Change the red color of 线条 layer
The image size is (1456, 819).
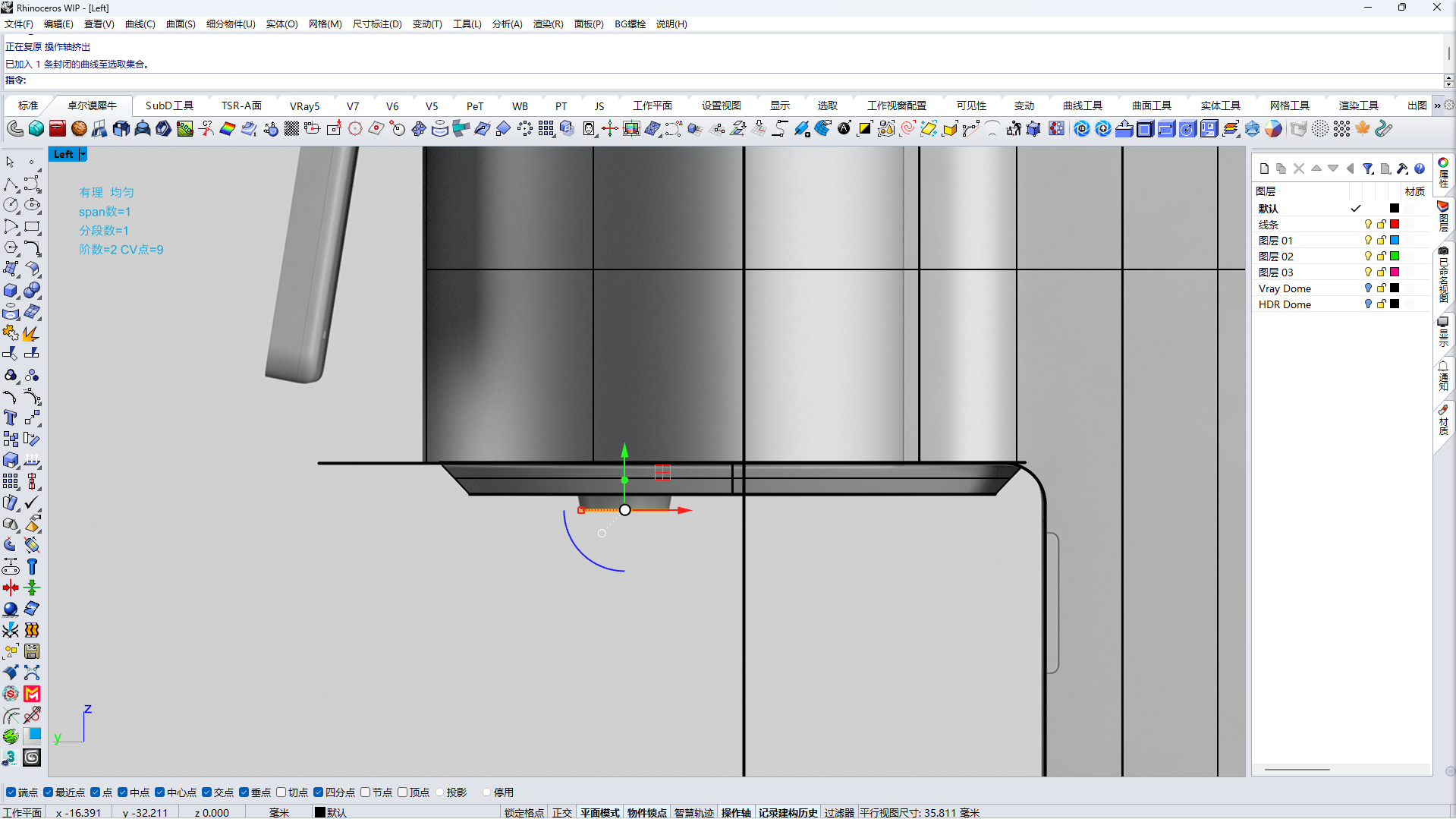[1395, 225]
